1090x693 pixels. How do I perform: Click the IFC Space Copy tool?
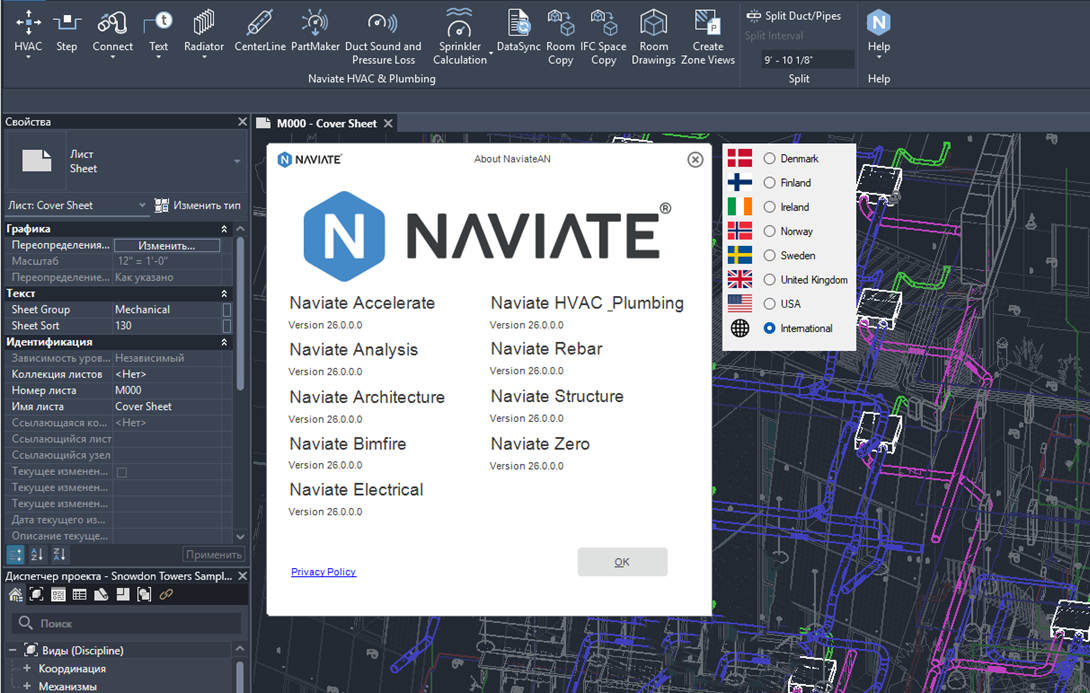click(x=603, y=38)
